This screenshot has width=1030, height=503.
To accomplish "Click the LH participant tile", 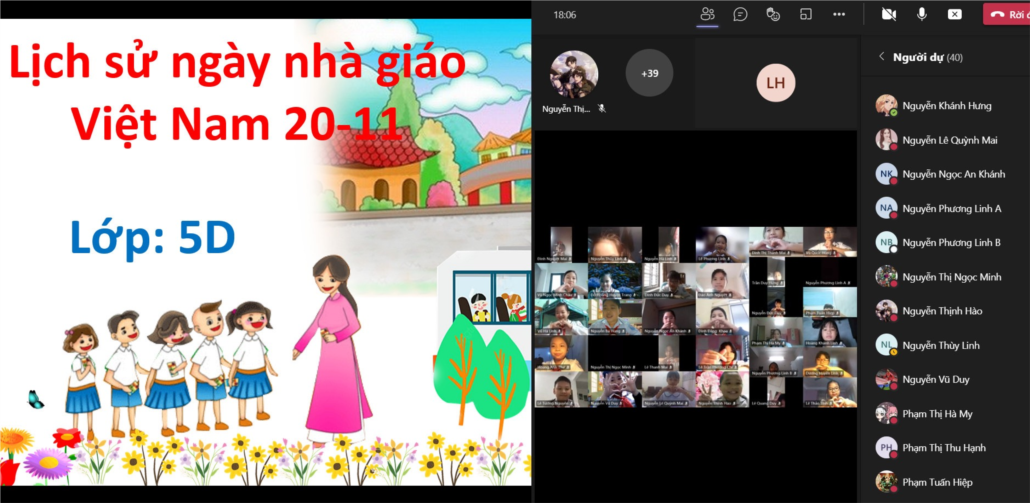I will tap(775, 83).
